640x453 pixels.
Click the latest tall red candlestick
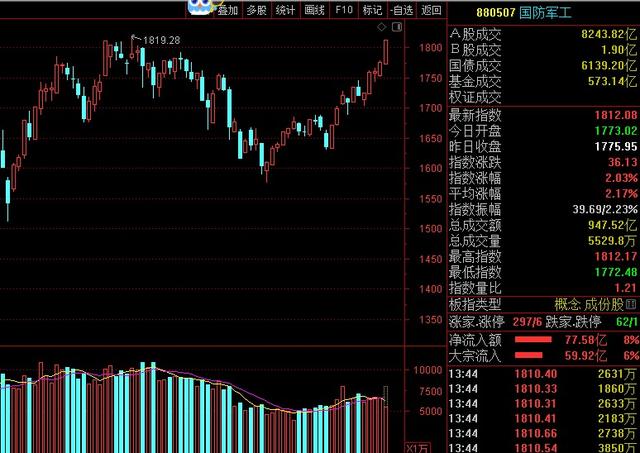point(386,52)
